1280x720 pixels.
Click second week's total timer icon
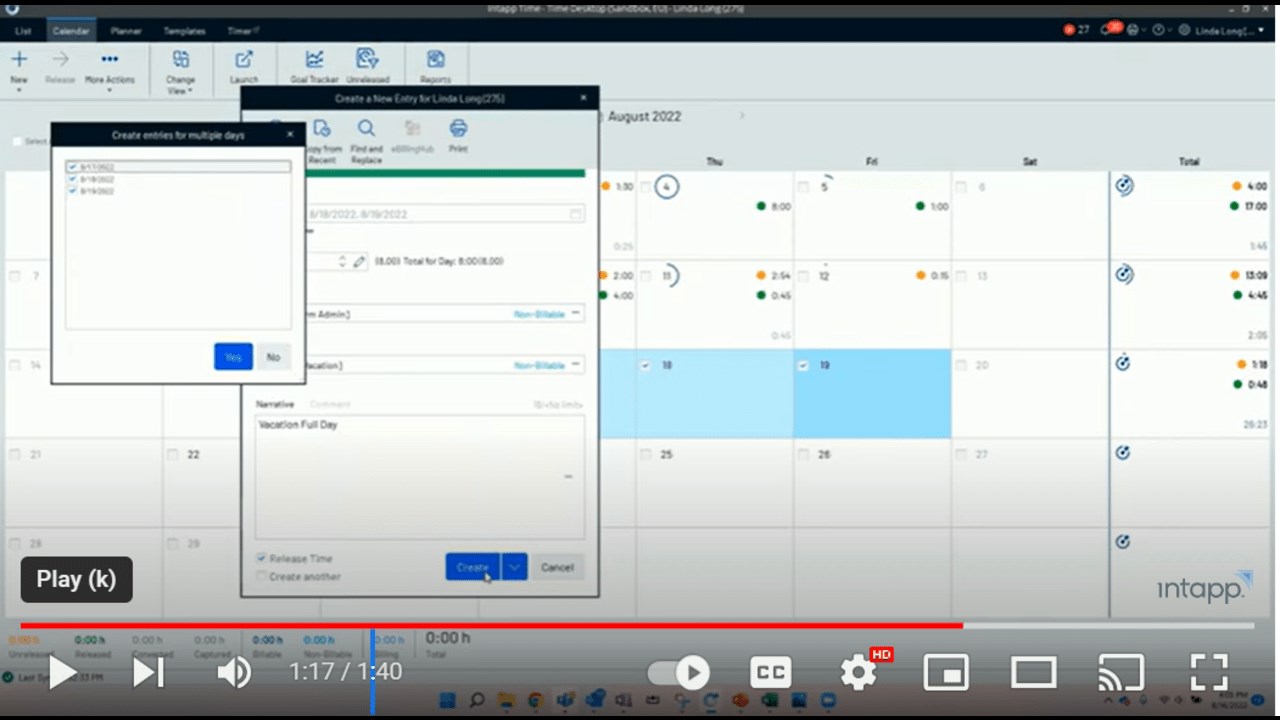click(x=1124, y=274)
